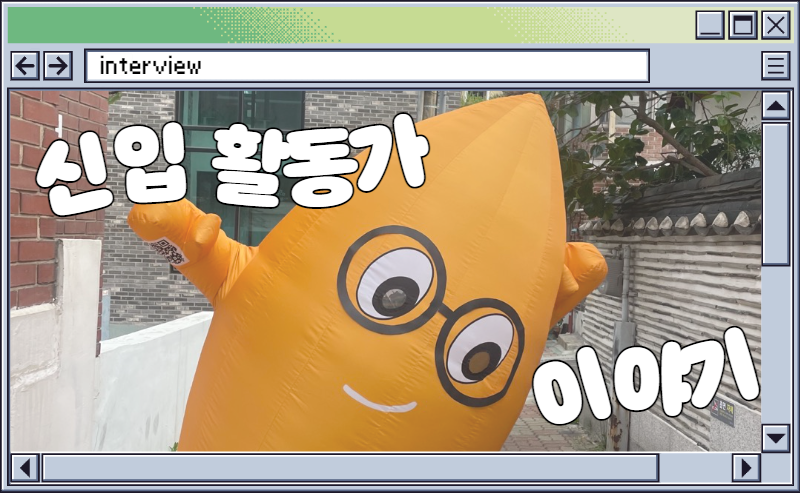Click the vertical scrollbar up arrow
The height and width of the screenshot is (500, 800).
pos(776,106)
